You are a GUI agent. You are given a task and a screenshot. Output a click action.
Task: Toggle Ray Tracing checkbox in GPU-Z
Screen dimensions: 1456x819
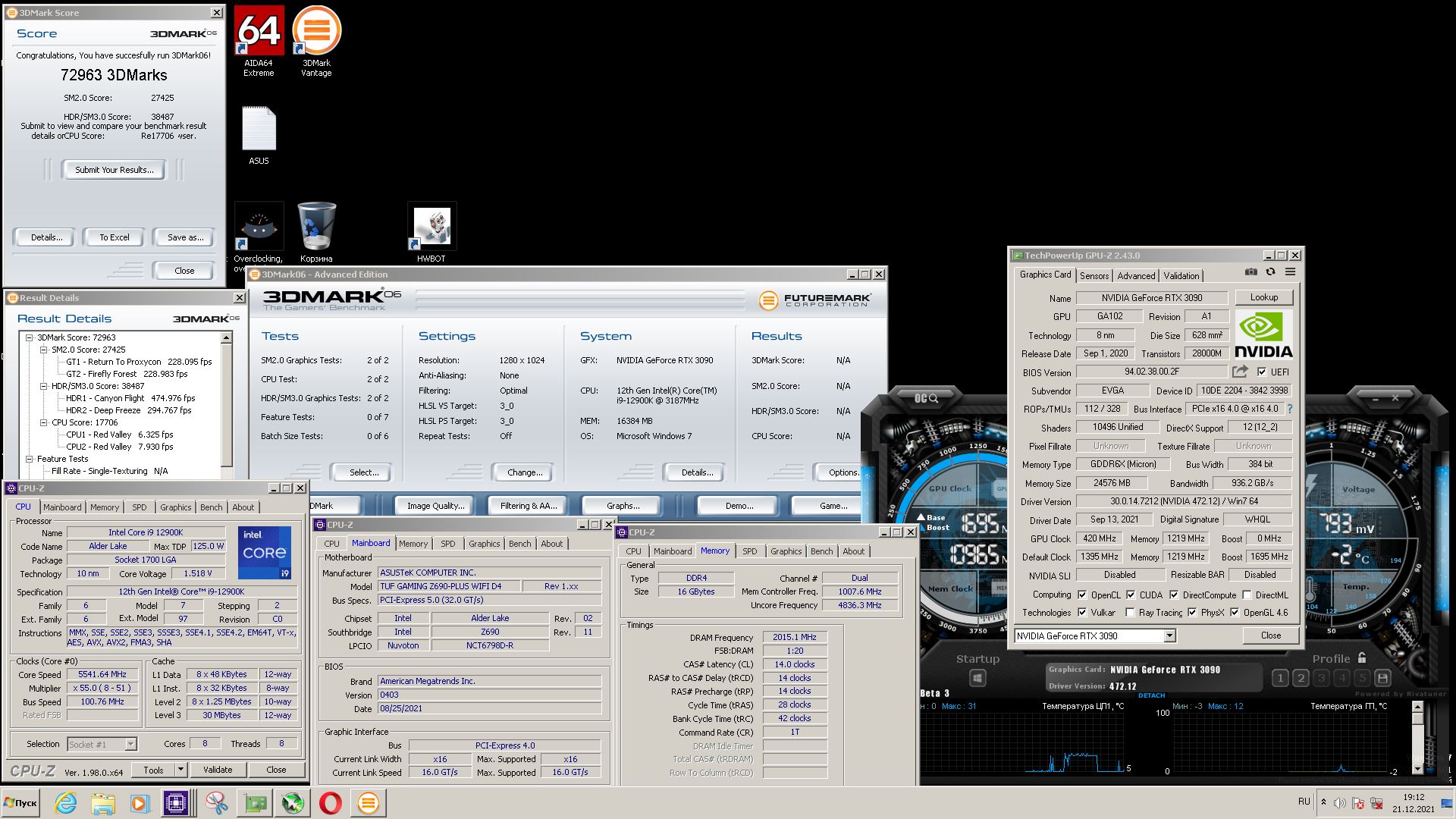coord(1130,613)
